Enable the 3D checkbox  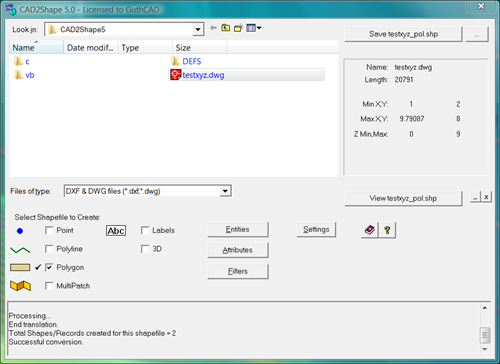[145, 249]
